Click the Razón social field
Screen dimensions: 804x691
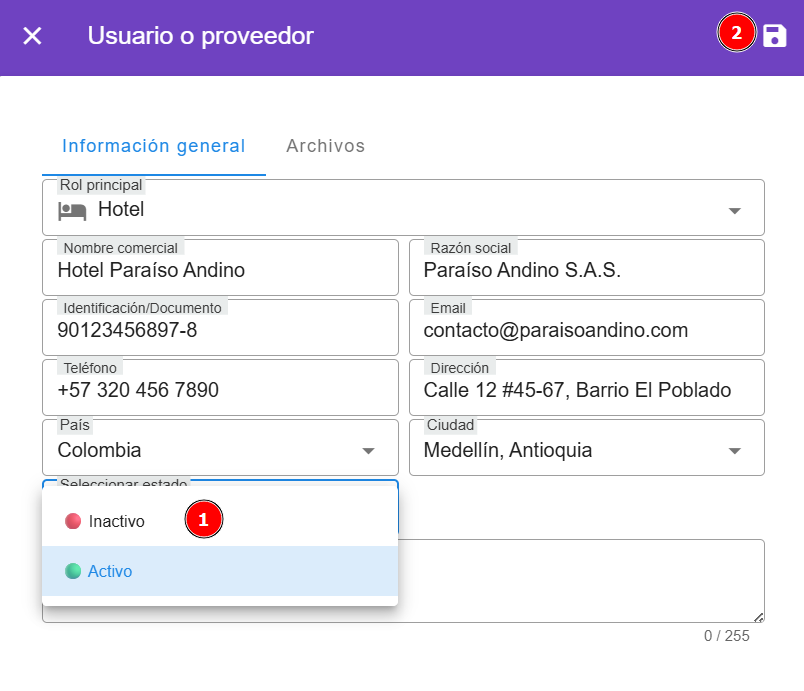tap(586, 270)
